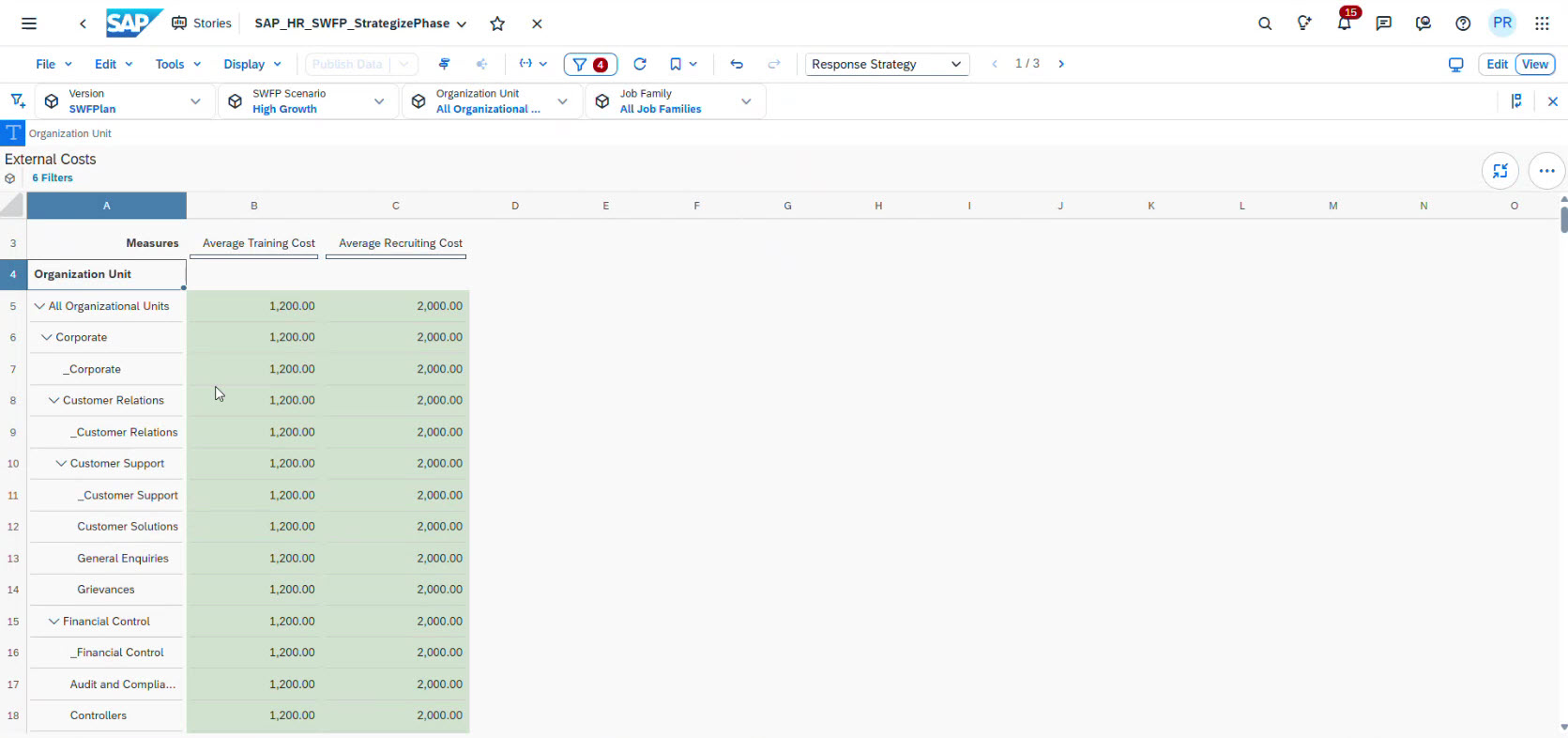Select the Average Training Cost header cell

click(258, 243)
